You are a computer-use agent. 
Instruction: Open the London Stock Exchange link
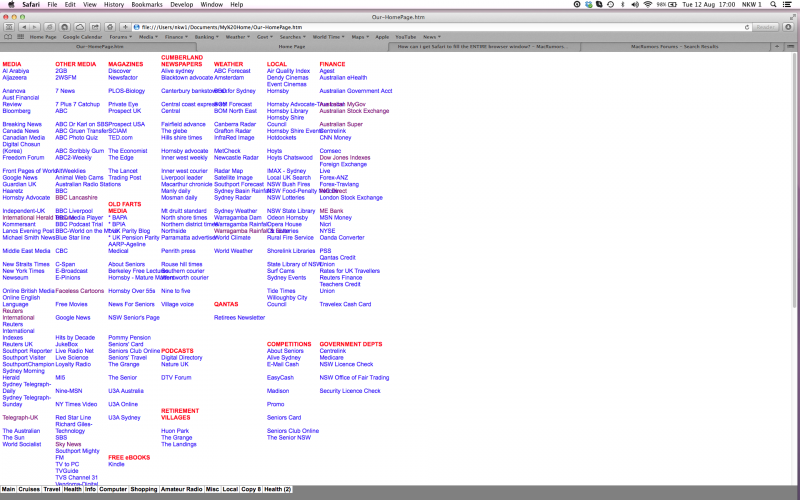click(351, 197)
